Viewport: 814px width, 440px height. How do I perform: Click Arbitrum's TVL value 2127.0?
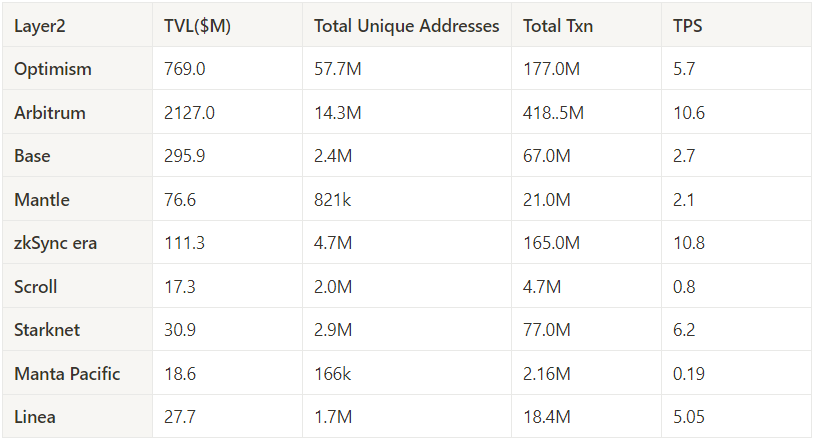(x=189, y=113)
